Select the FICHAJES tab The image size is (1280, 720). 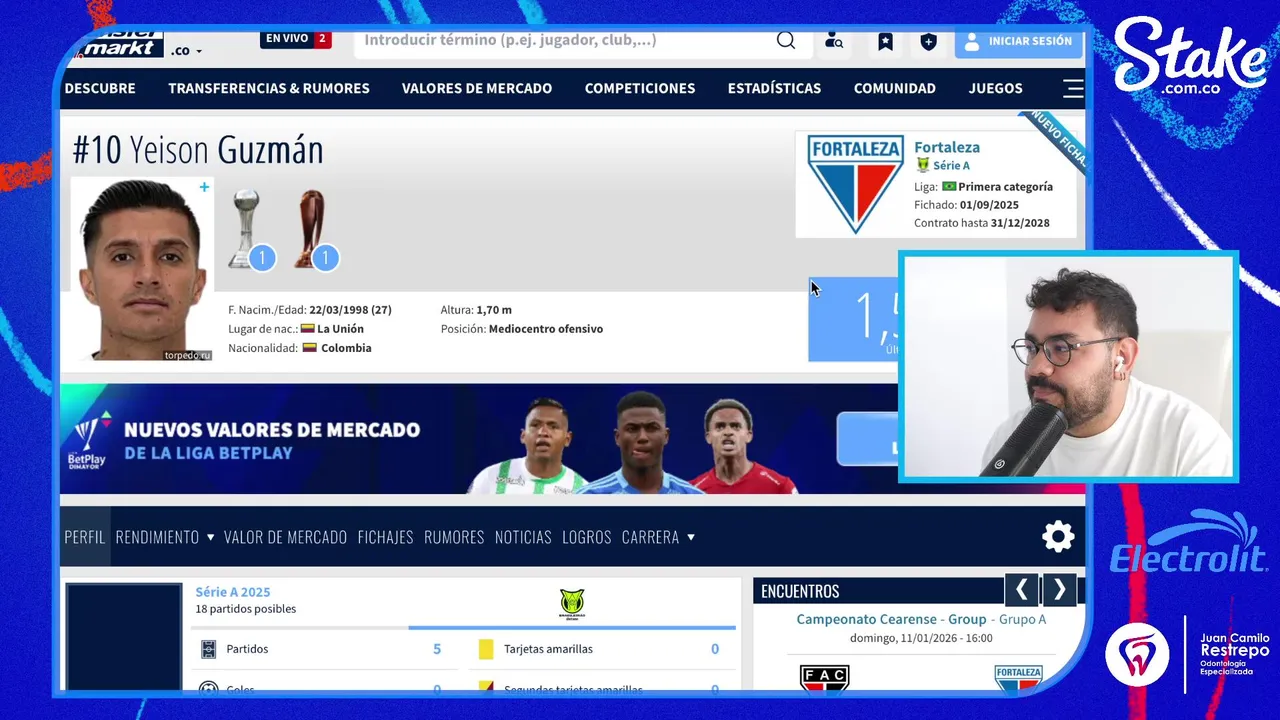coord(385,537)
